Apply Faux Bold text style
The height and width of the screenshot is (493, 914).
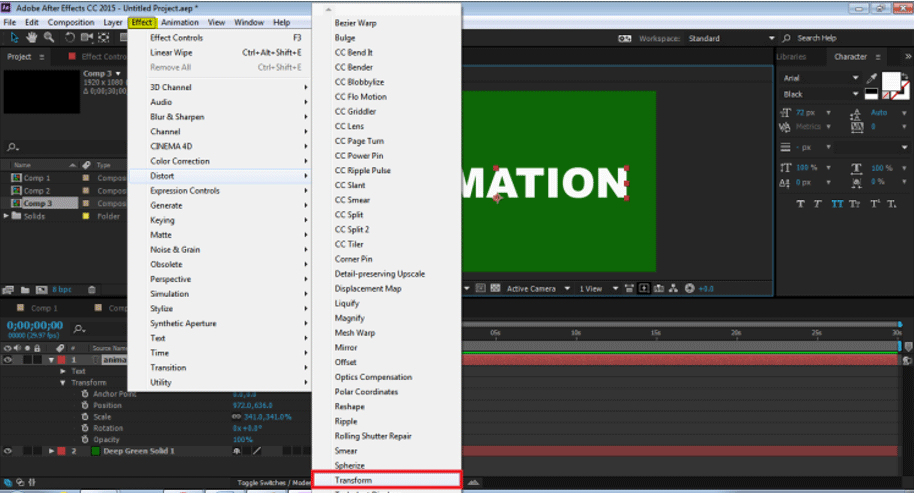click(800, 204)
